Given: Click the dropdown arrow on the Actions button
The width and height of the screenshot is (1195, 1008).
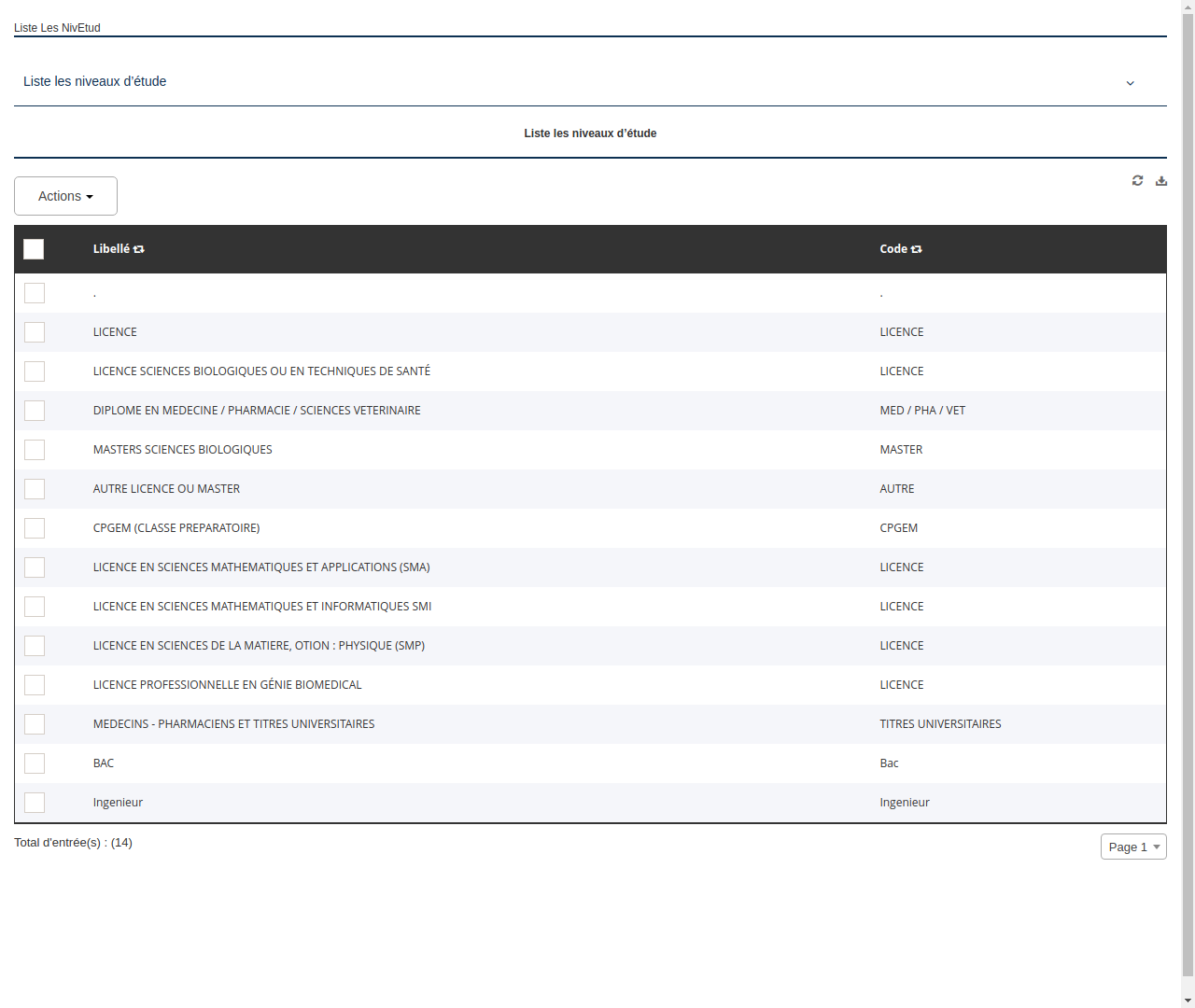Looking at the screenshot, I should click(x=91, y=196).
